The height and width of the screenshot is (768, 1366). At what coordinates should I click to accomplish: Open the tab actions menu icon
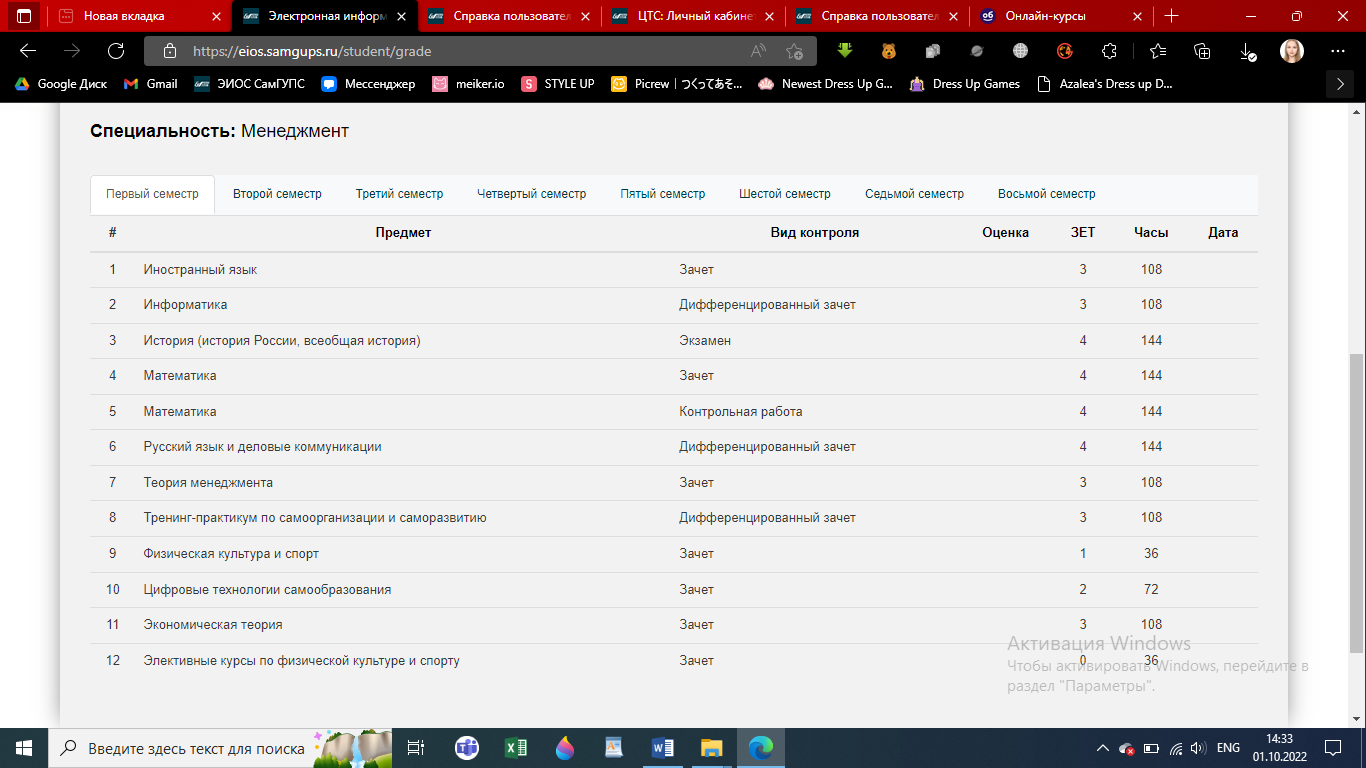[x=23, y=16]
